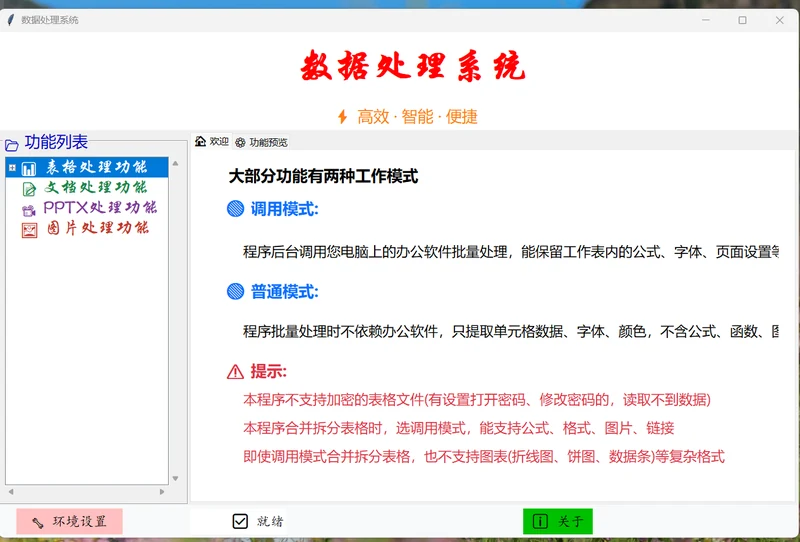Click the blue circle icon beside 普通模式
The height and width of the screenshot is (542, 800).
tap(235, 291)
